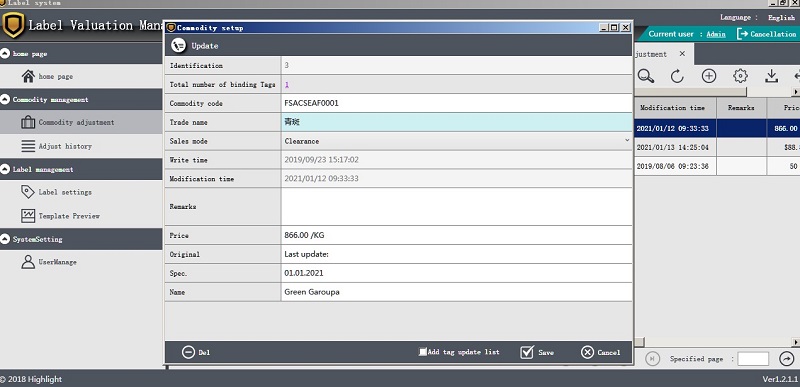Click the Spec. field 01.01.2021
This screenshot has width=800, height=387.
pyautogui.click(x=457, y=273)
